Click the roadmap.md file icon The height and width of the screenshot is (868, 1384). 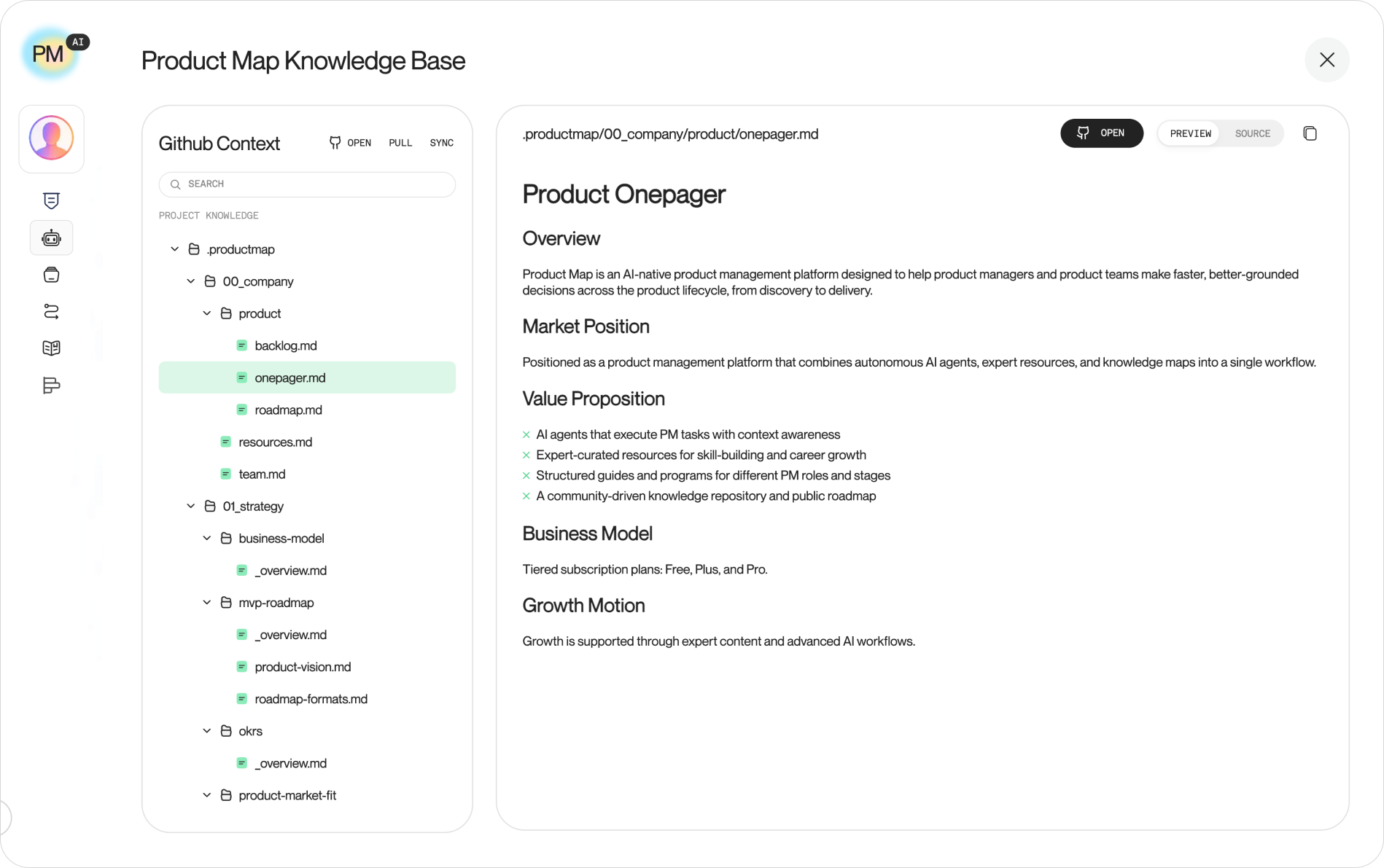tap(242, 410)
